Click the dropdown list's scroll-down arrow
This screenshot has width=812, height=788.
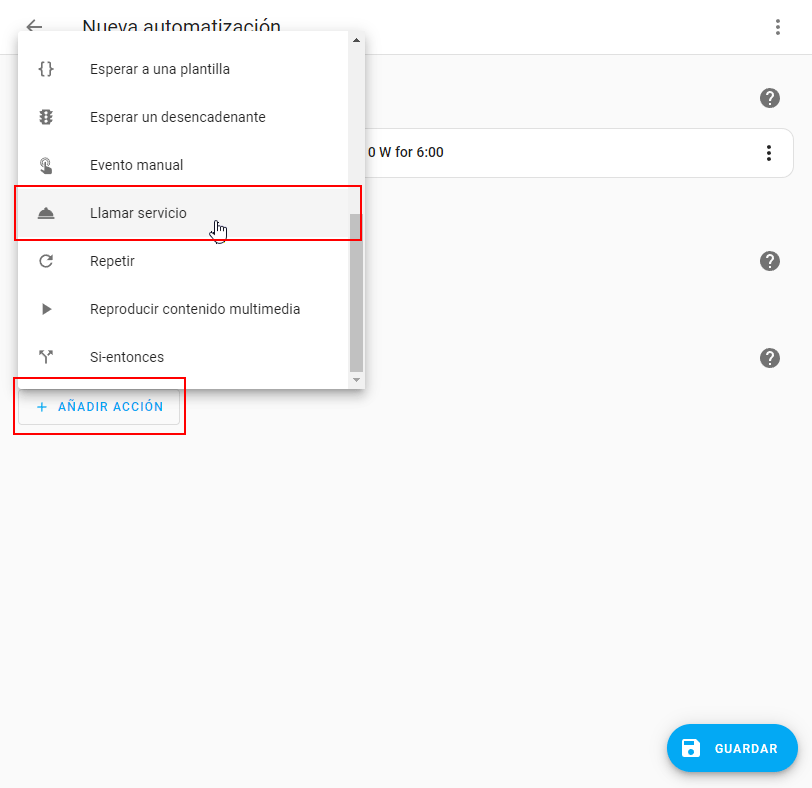(356, 380)
